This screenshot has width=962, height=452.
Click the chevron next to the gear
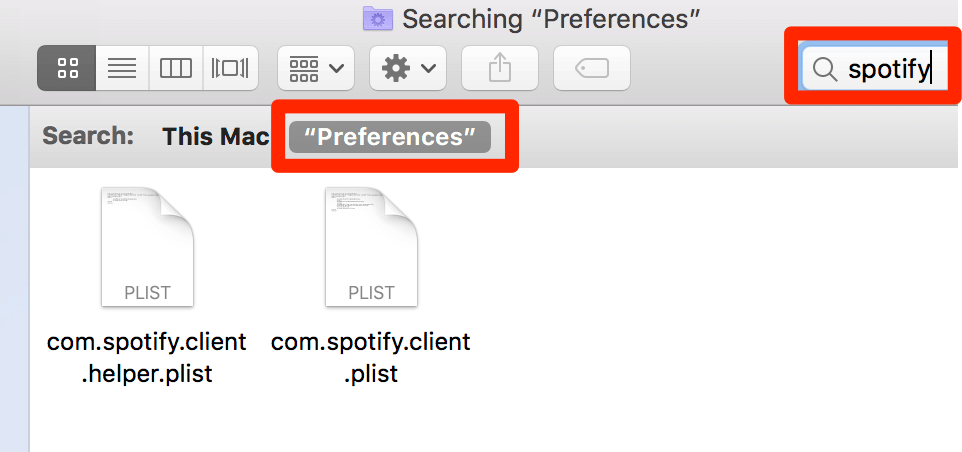coord(428,68)
